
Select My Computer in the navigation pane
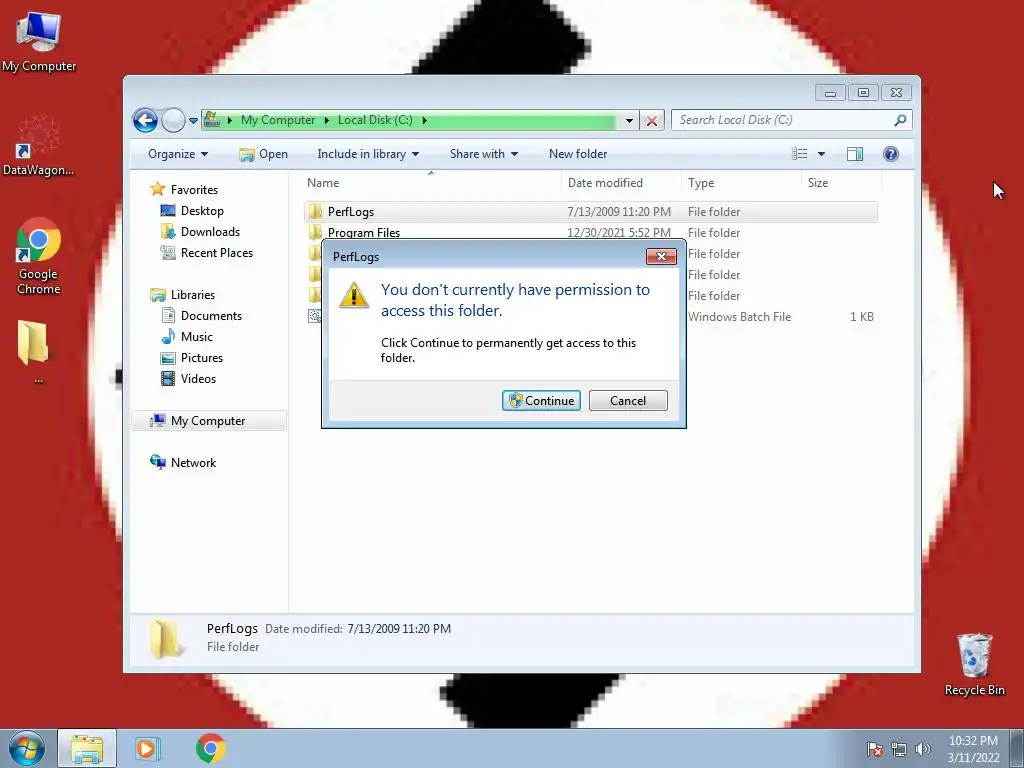[209, 421]
